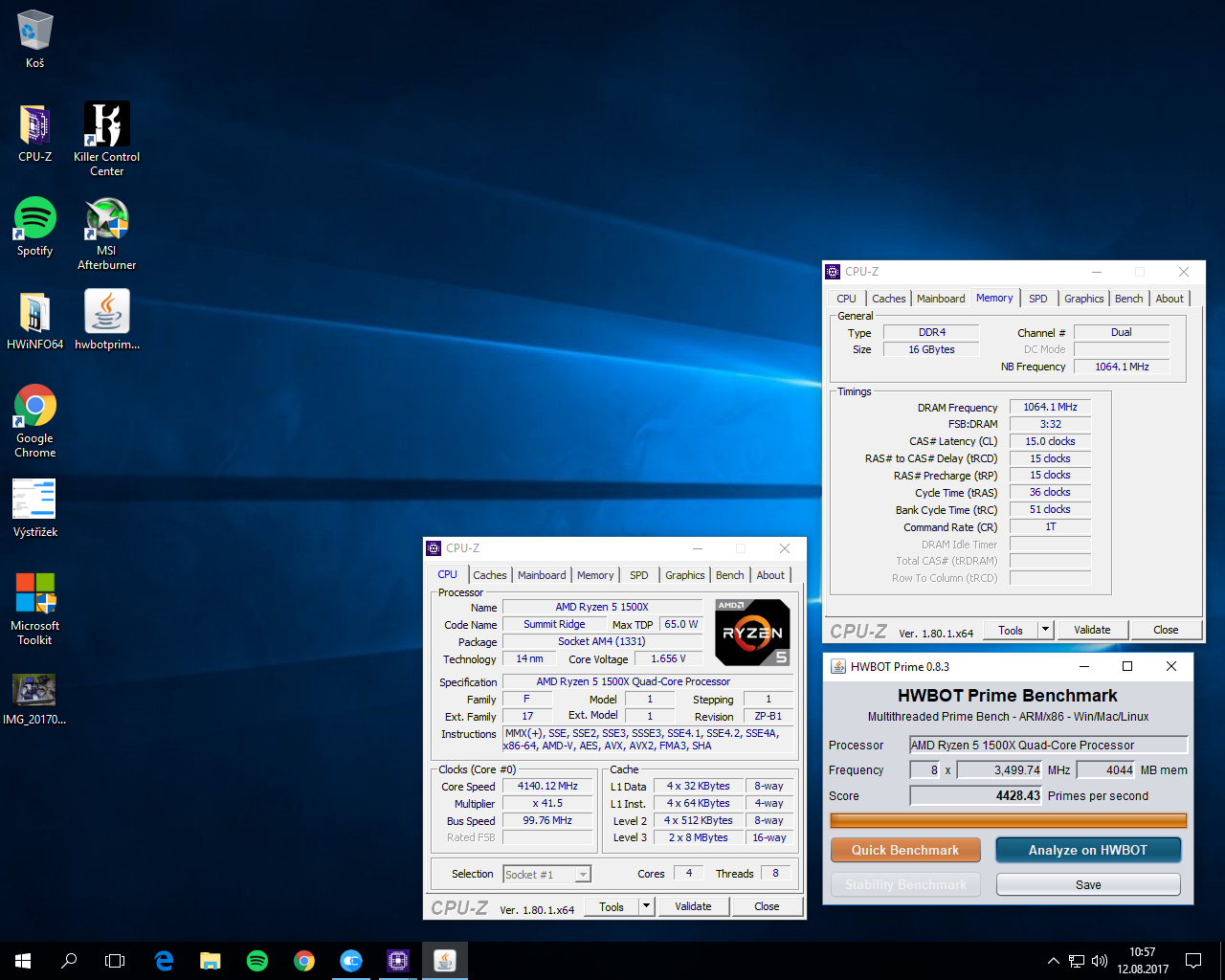Open Spotify from the taskbar
Image resolution: width=1225 pixels, height=980 pixels.
click(257, 961)
